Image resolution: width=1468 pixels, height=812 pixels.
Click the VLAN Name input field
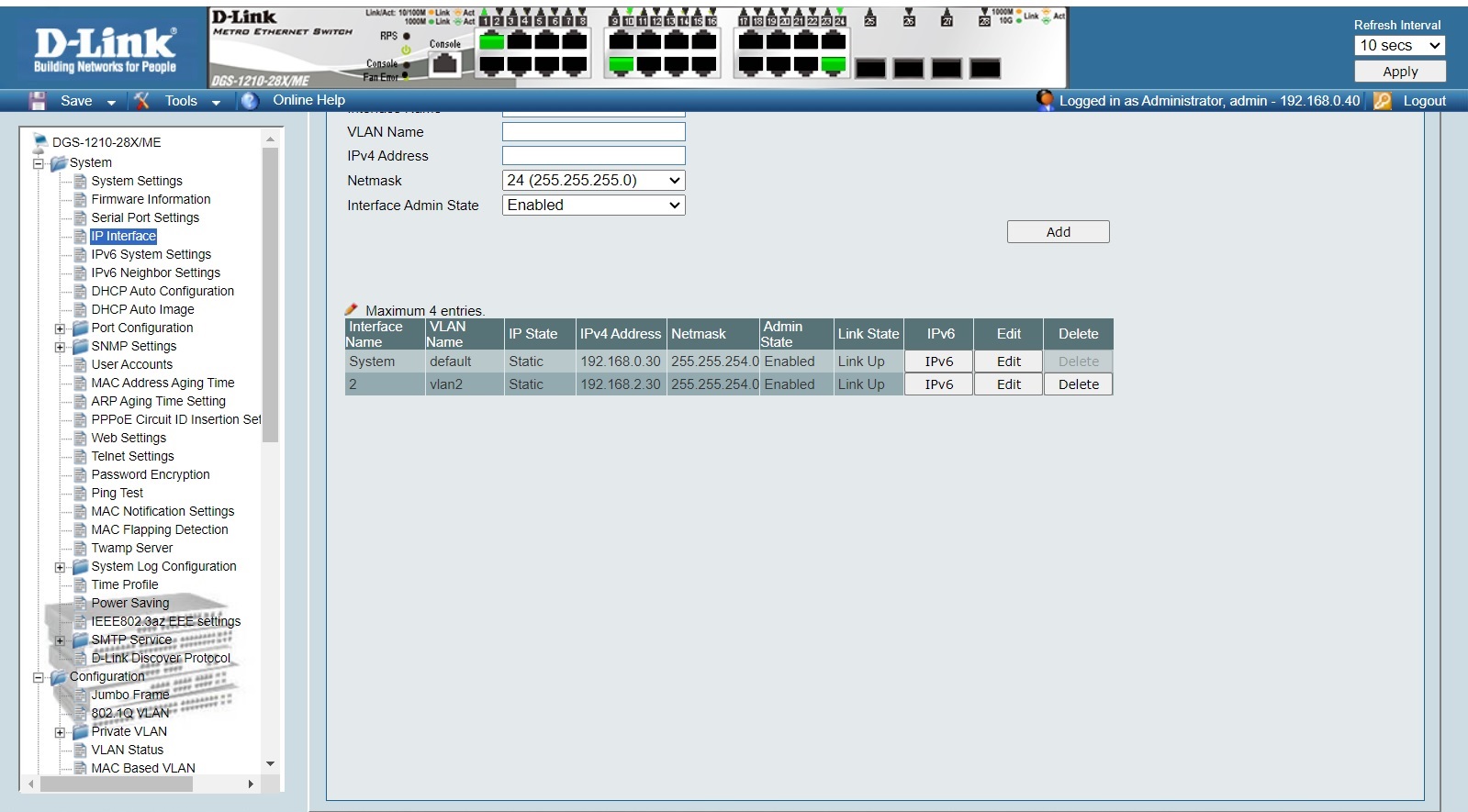pyautogui.click(x=593, y=132)
